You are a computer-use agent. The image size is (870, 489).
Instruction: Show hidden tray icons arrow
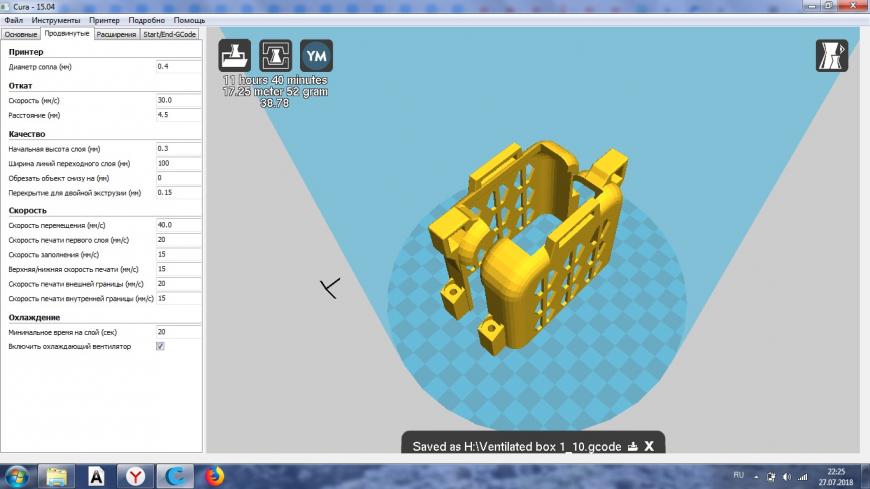(x=756, y=477)
